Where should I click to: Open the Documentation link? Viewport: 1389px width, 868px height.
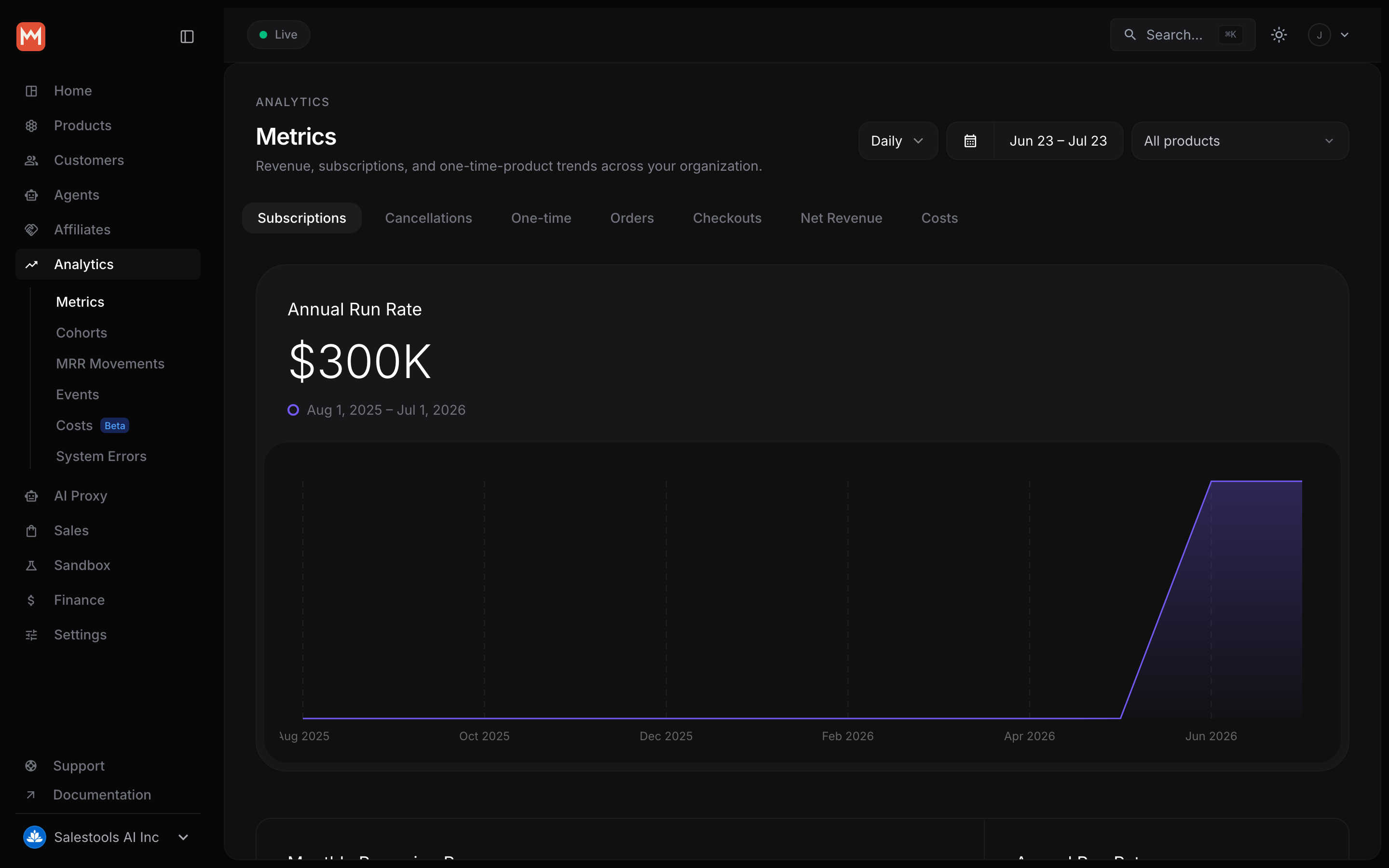click(x=102, y=795)
